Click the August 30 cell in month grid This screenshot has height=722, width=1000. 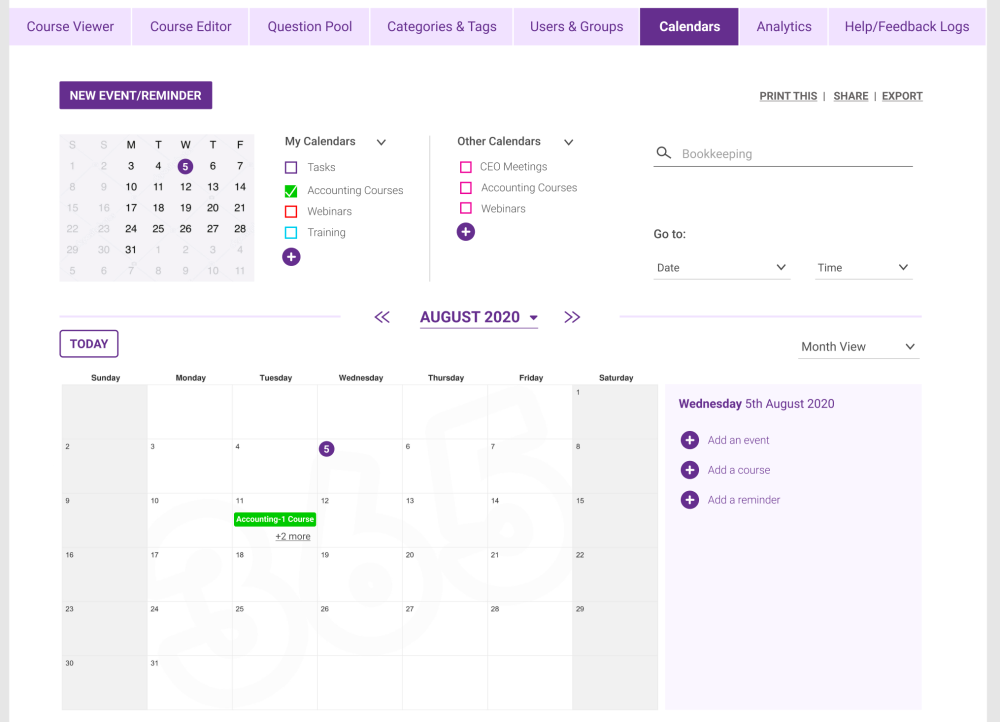[x=105, y=683]
